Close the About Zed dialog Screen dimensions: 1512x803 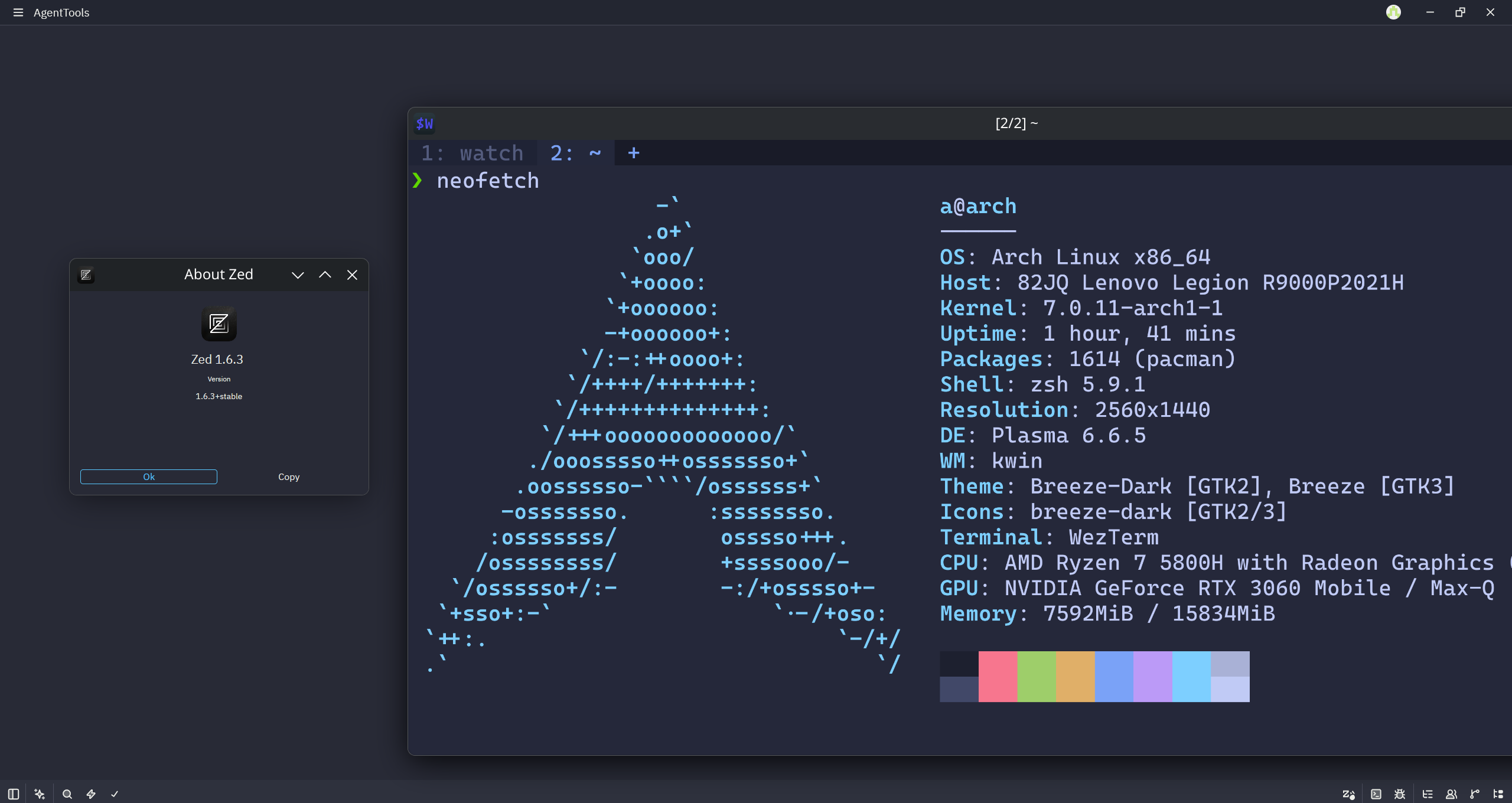coord(352,275)
